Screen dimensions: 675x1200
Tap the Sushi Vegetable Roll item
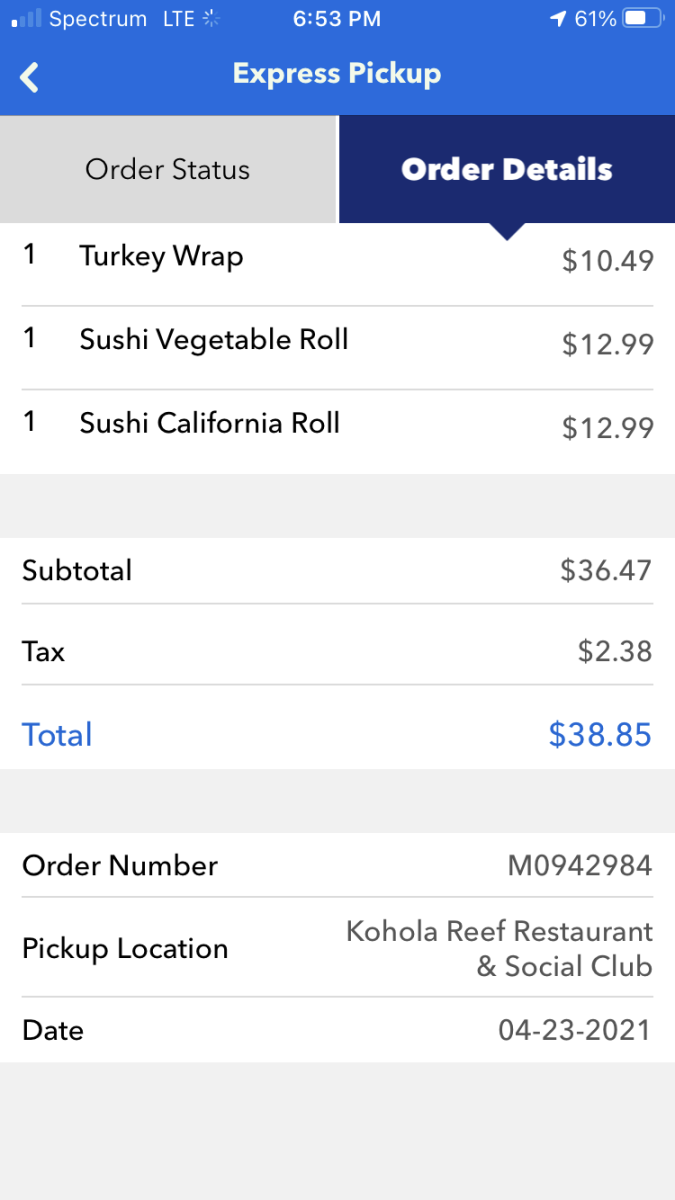pyautogui.click(x=214, y=340)
